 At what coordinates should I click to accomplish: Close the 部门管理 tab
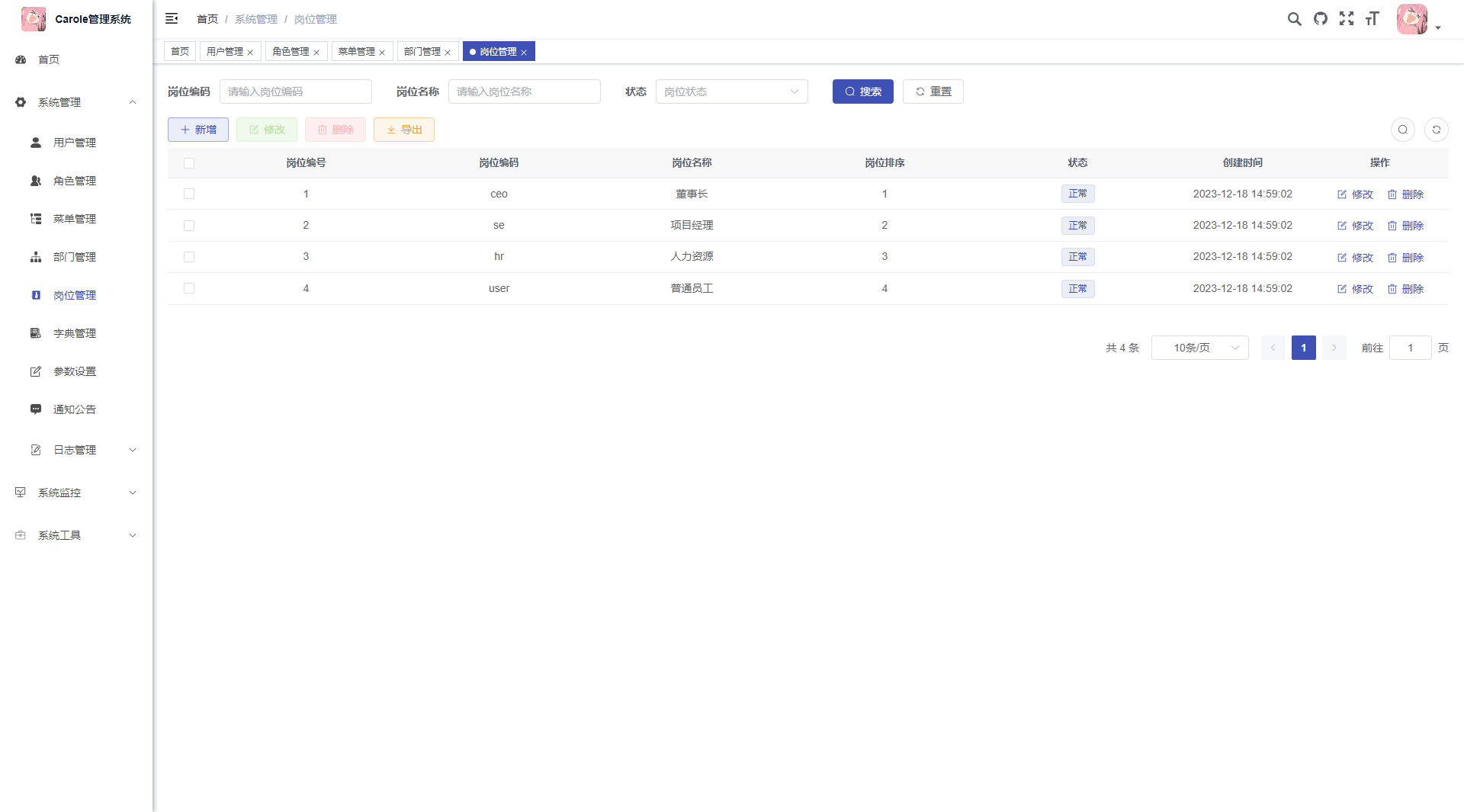click(x=448, y=53)
